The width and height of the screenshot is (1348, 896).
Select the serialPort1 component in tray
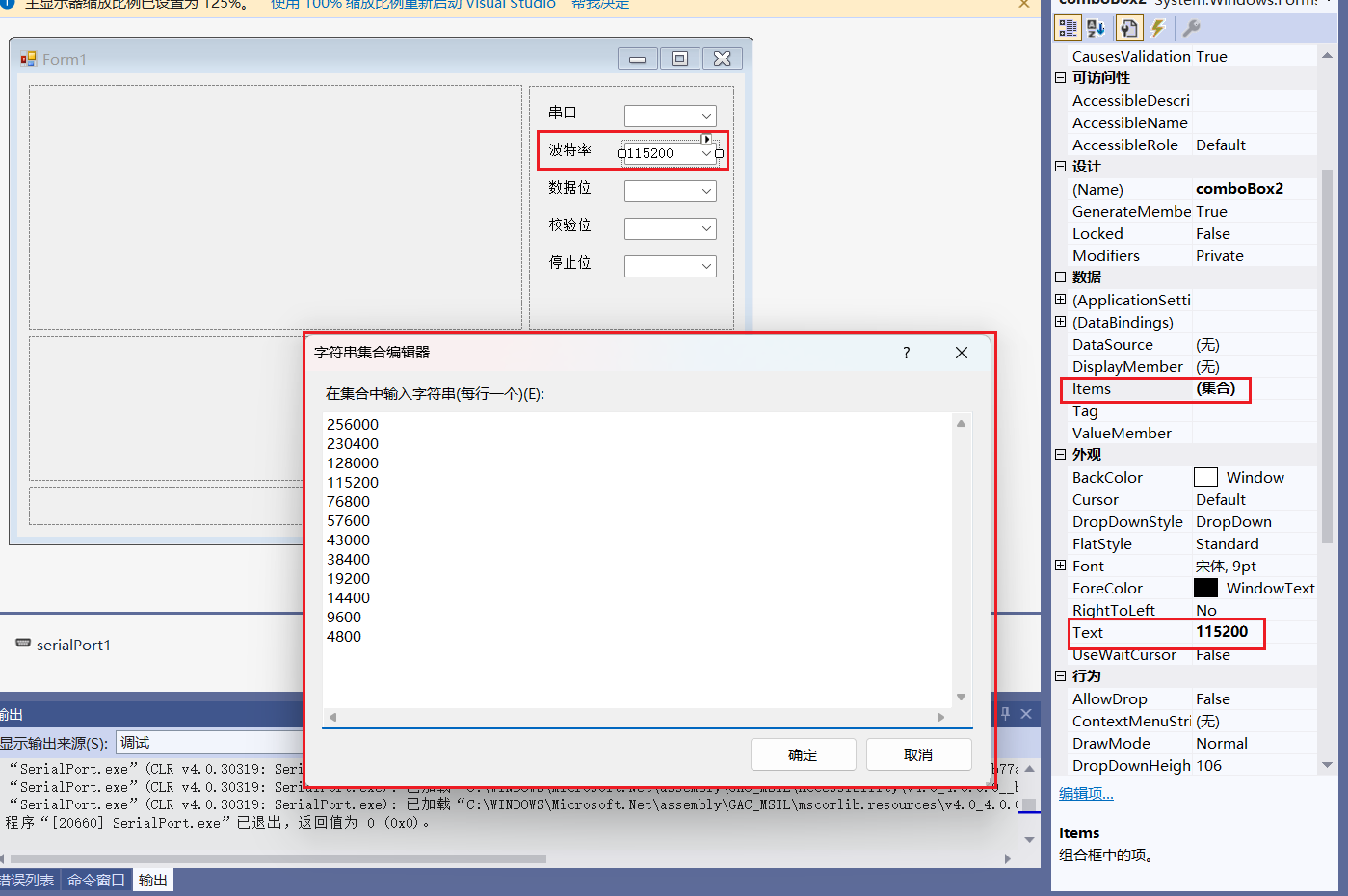[x=64, y=645]
